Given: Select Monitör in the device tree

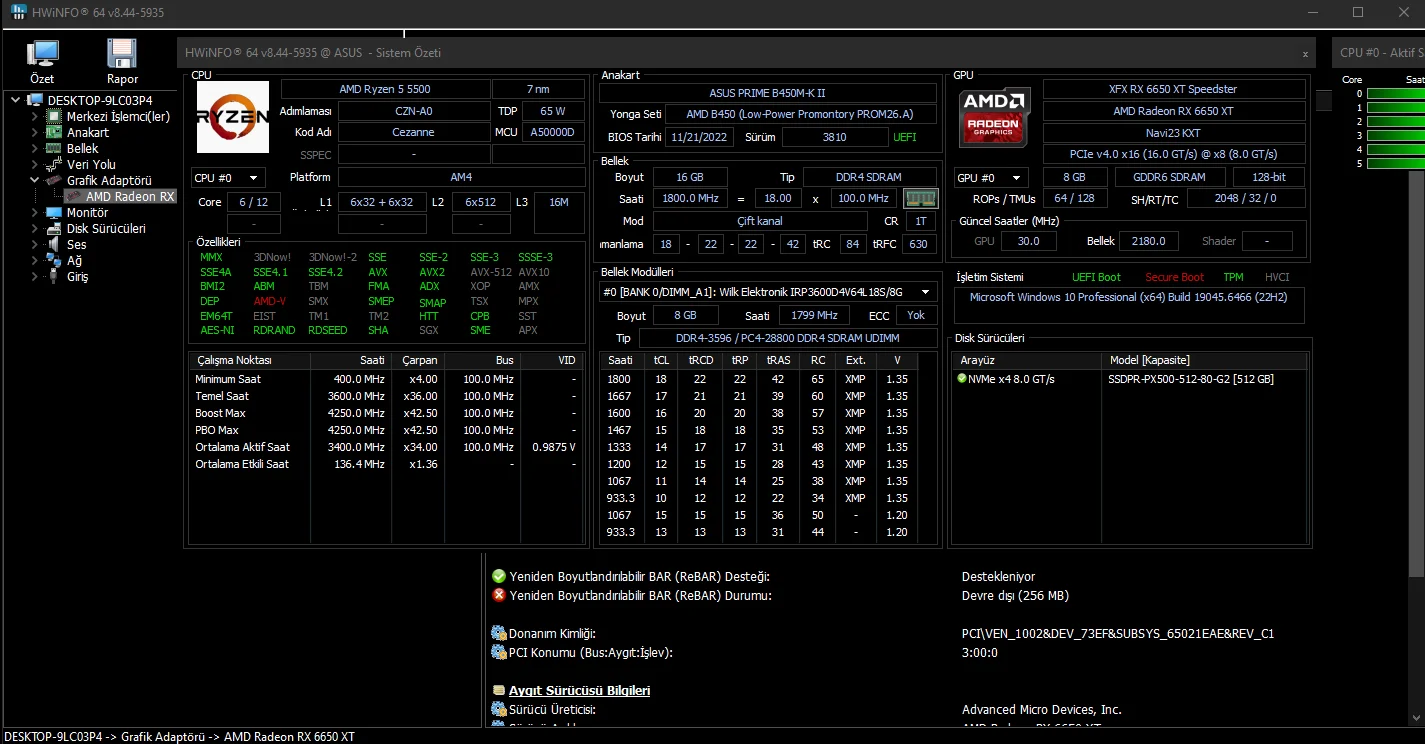Looking at the screenshot, I should 87,212.
